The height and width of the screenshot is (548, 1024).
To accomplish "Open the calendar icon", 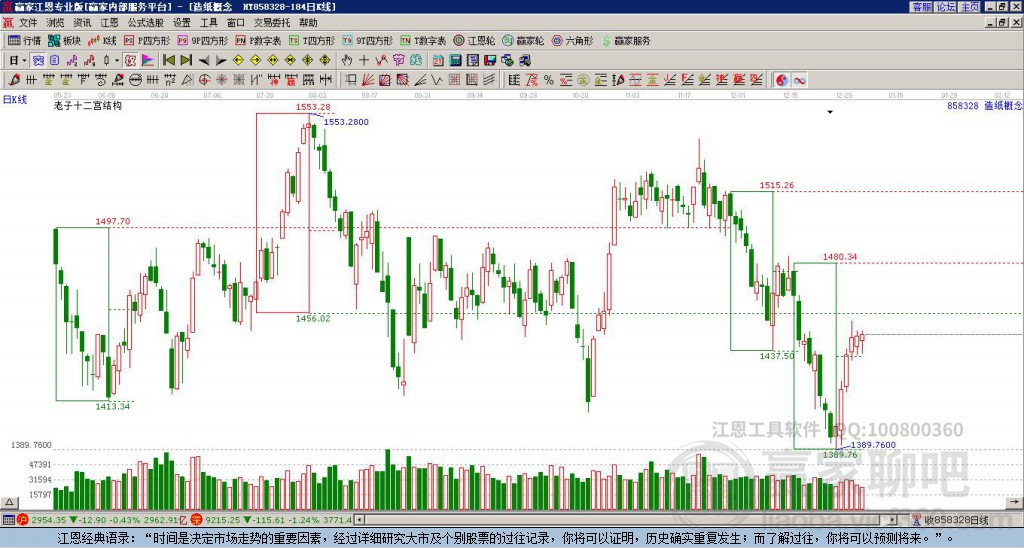I will 438,61.
